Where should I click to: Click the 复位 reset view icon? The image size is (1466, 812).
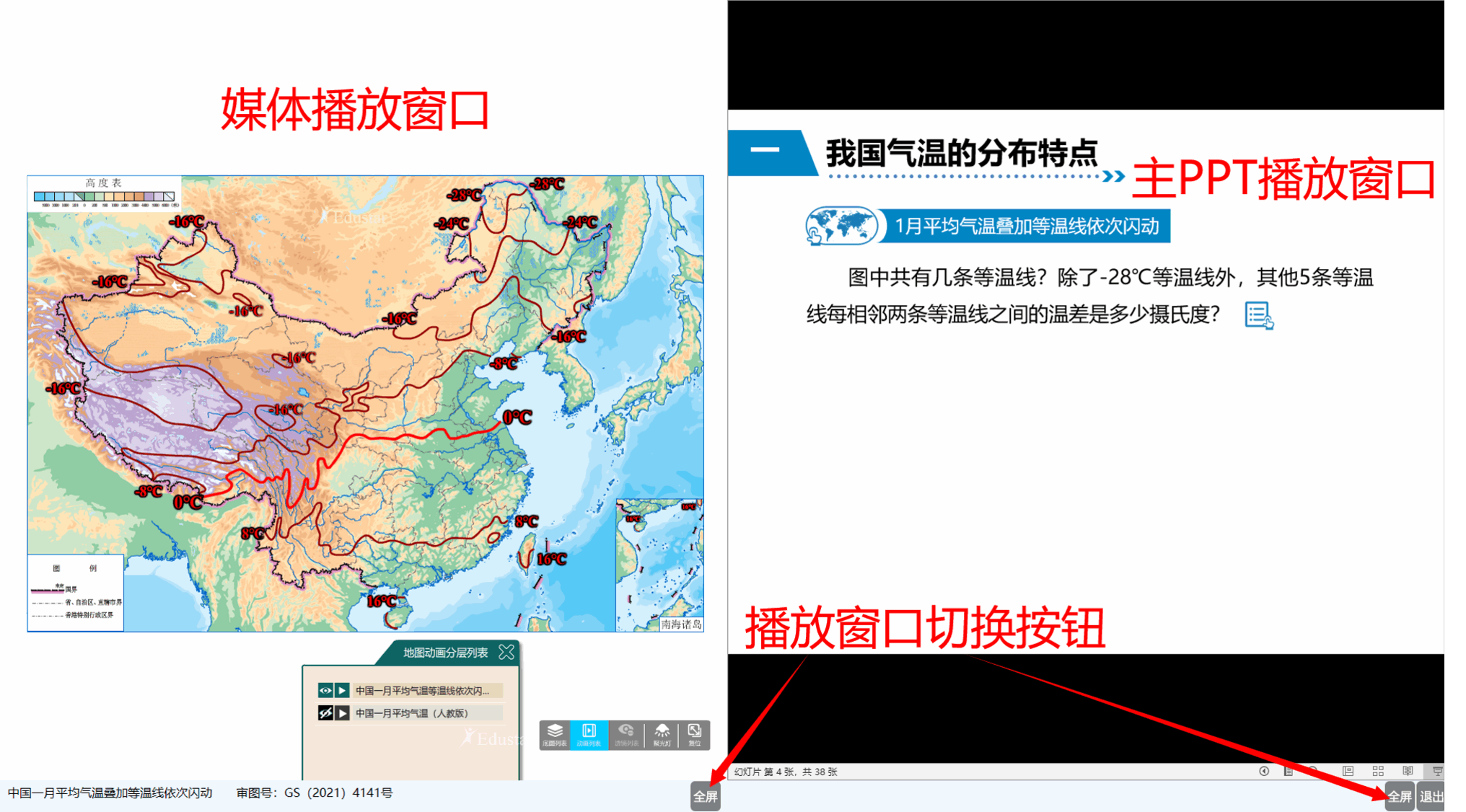(x=694, y=735)
